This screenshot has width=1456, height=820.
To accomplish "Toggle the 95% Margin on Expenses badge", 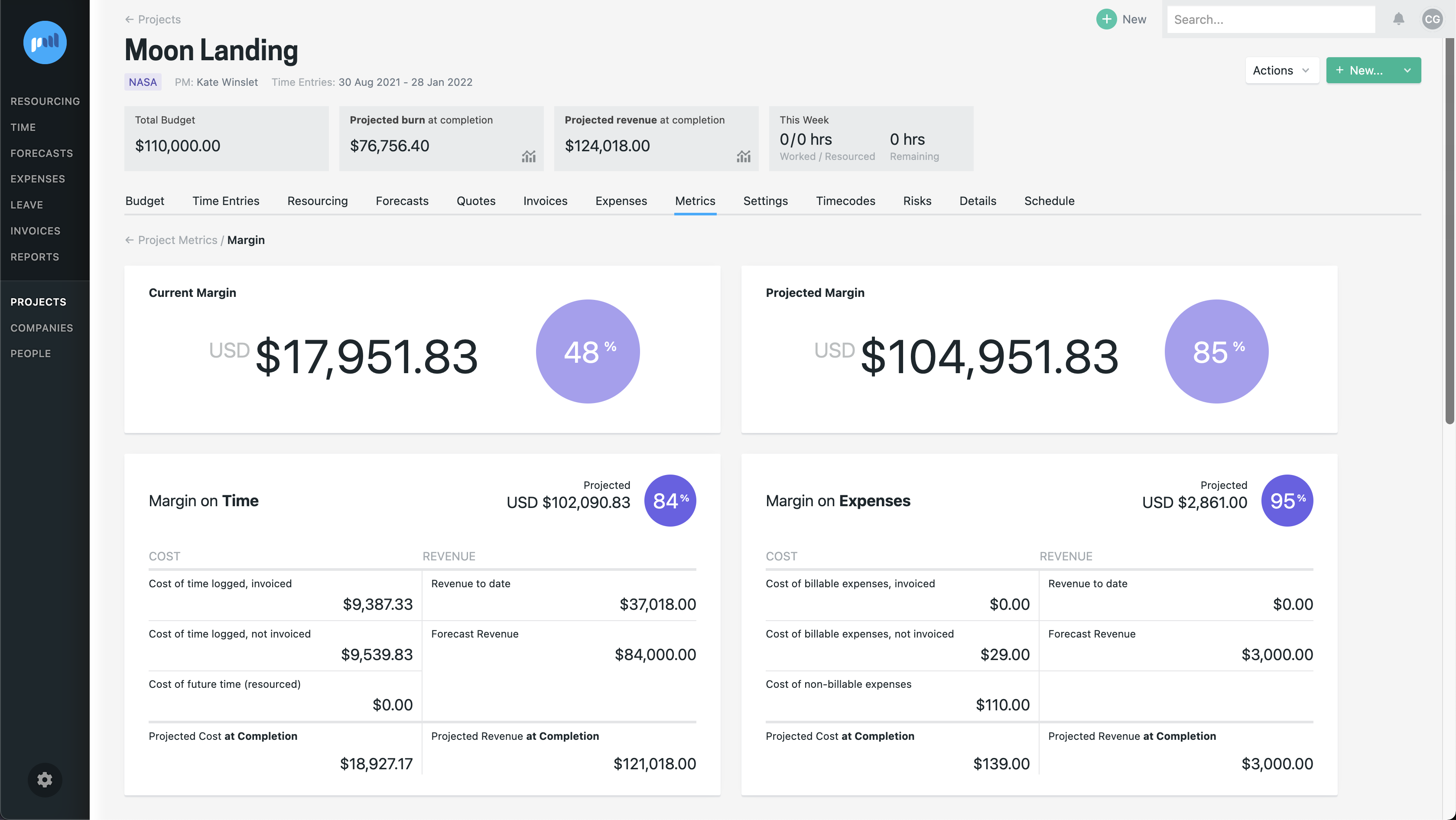I will [1287, 501].
